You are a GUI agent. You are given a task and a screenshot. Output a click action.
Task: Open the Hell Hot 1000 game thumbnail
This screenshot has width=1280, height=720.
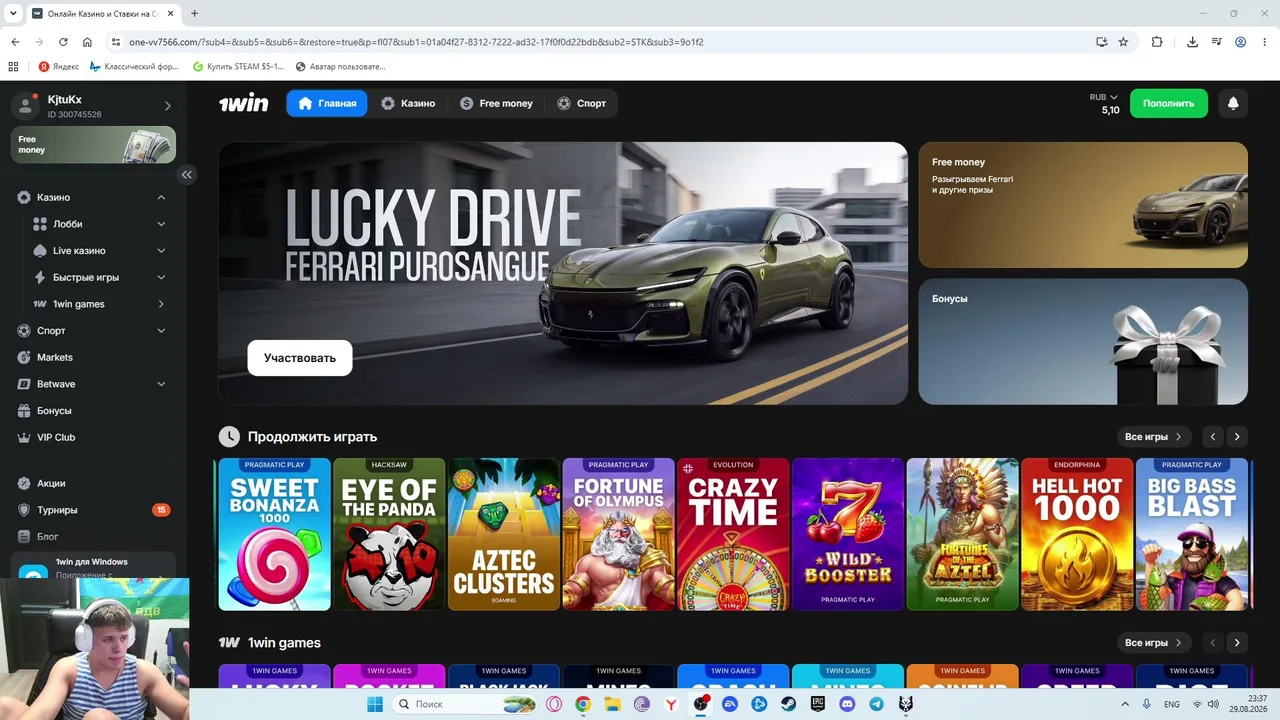pos(1077,534)
